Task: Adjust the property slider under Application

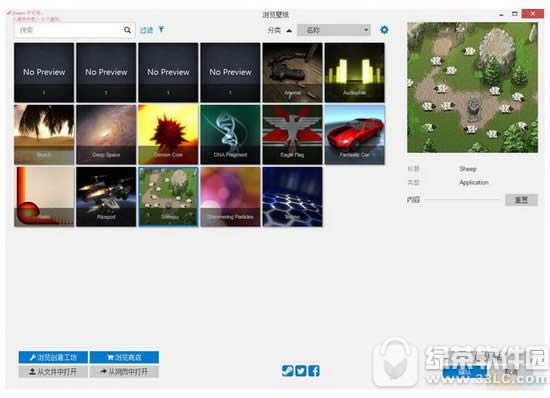Action: tap(462, 200)
